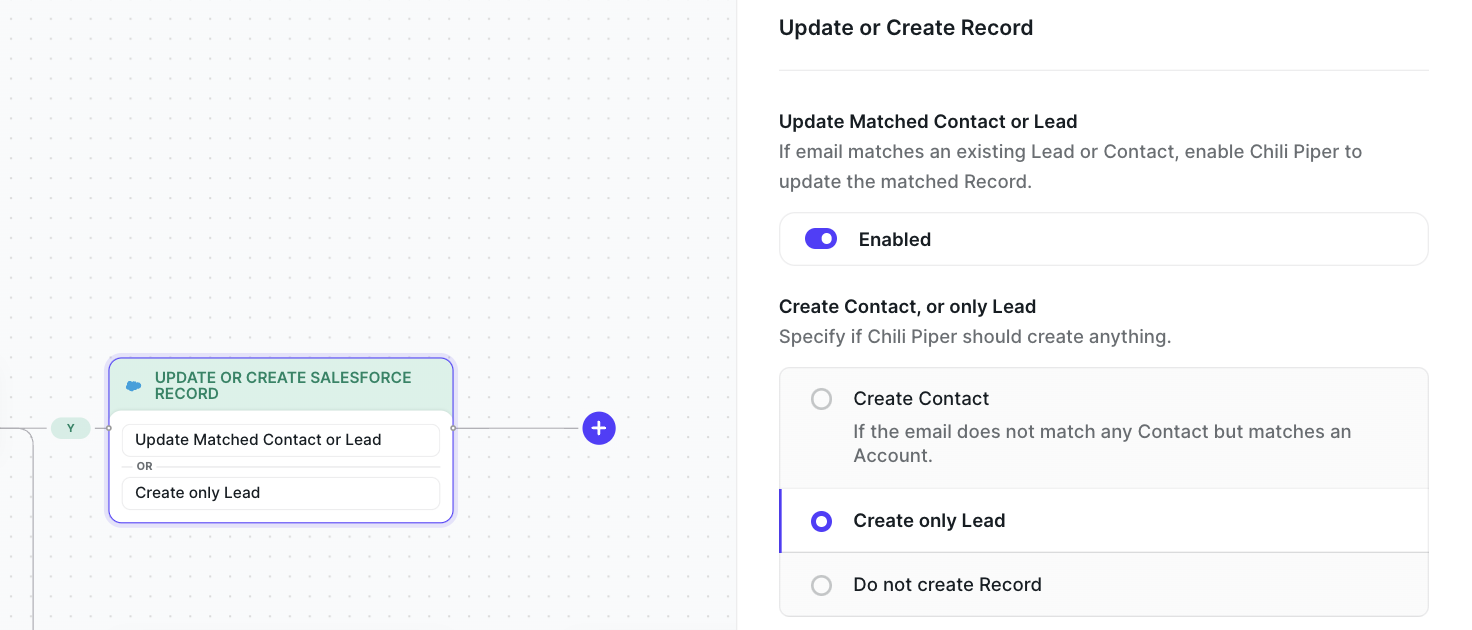Select the Create Contact radio button

coord(821,399)
